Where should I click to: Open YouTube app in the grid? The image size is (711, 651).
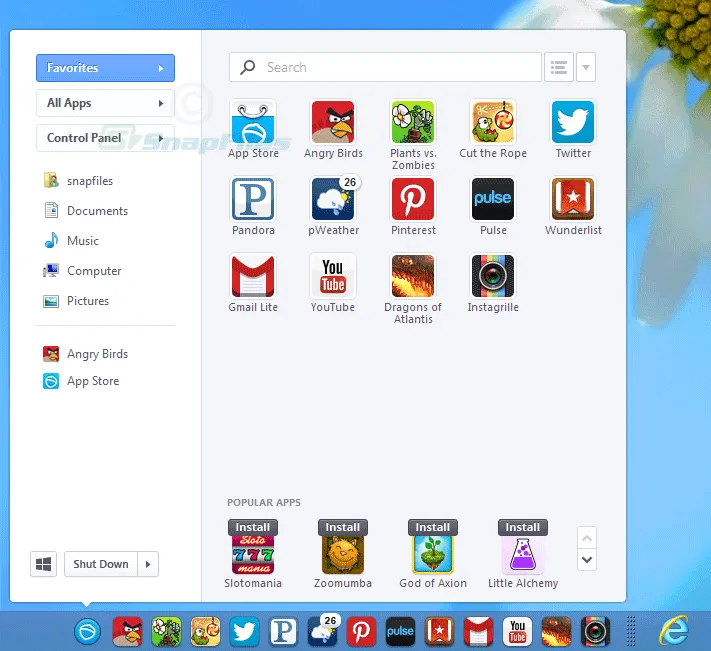click(333, 276)
